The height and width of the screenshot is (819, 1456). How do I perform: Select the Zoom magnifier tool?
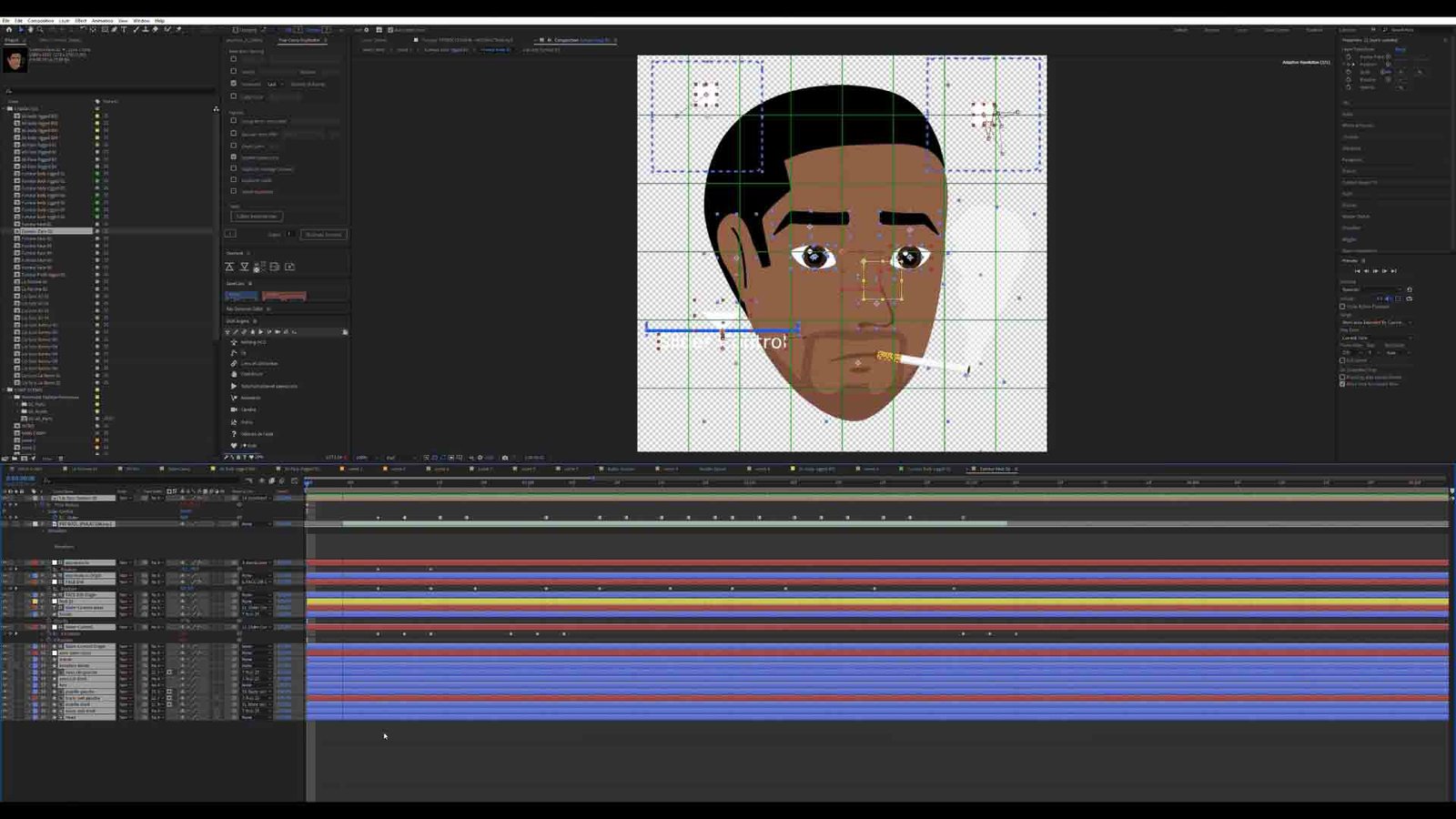40,30
